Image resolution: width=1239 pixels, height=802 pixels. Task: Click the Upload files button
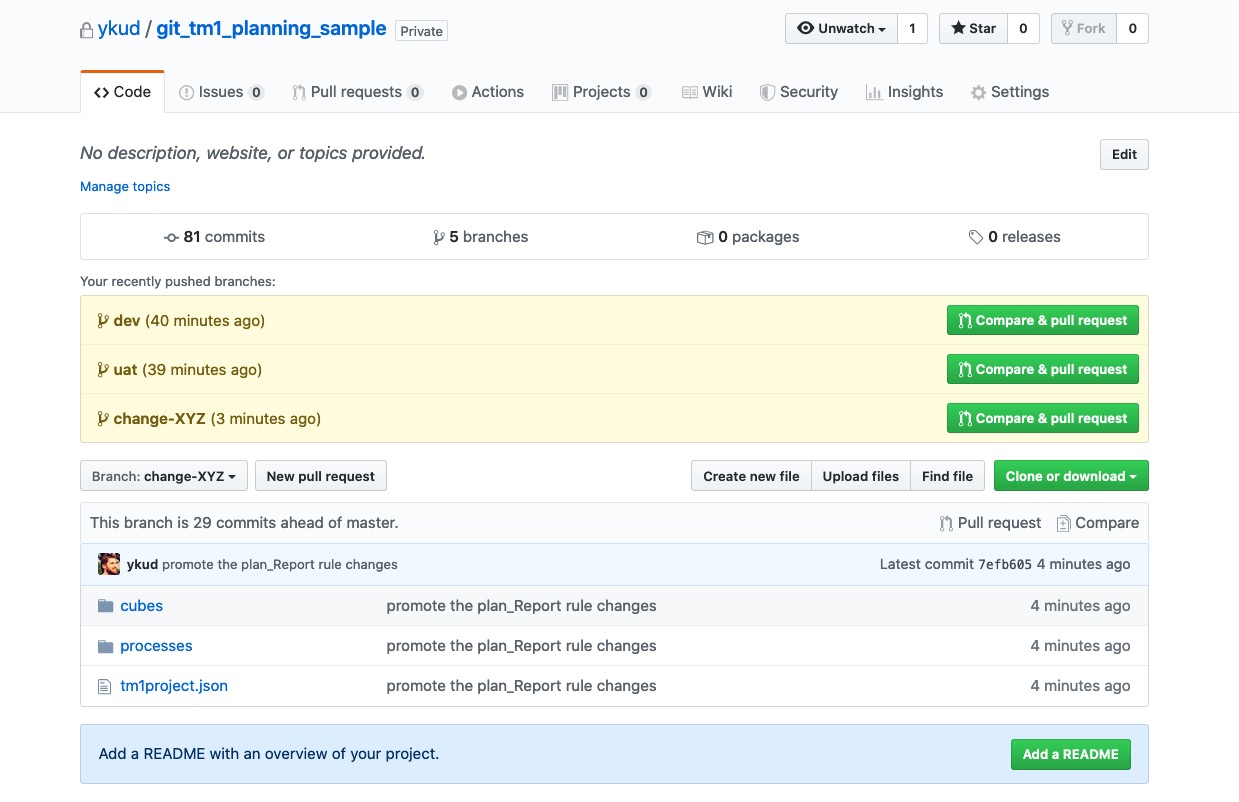pyautogui.click(x=861, y=476)
